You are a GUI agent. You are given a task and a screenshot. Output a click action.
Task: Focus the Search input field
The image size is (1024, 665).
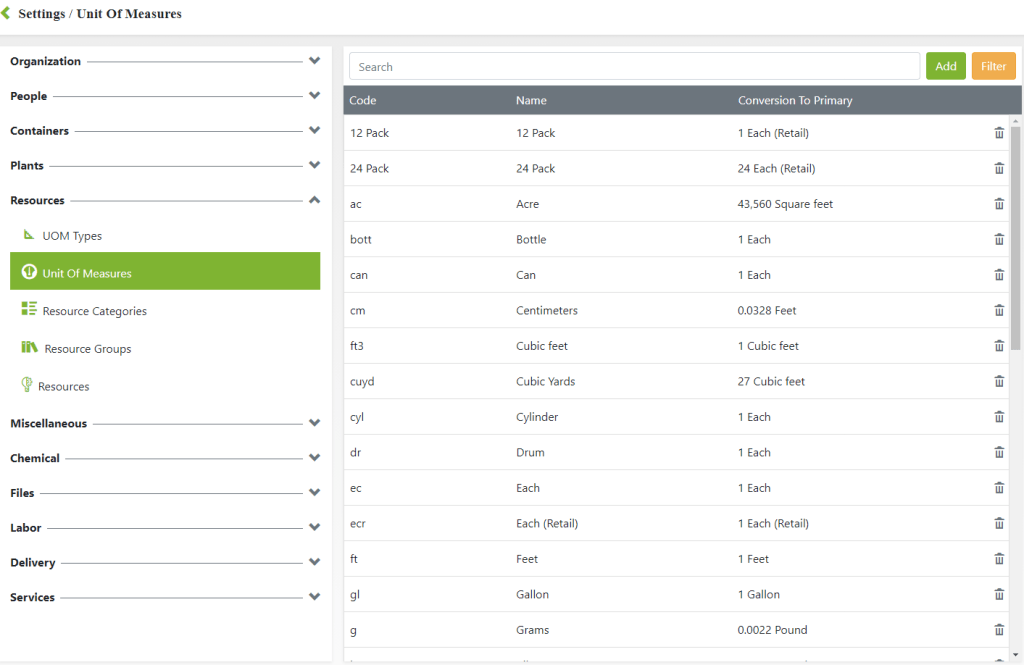634,67
